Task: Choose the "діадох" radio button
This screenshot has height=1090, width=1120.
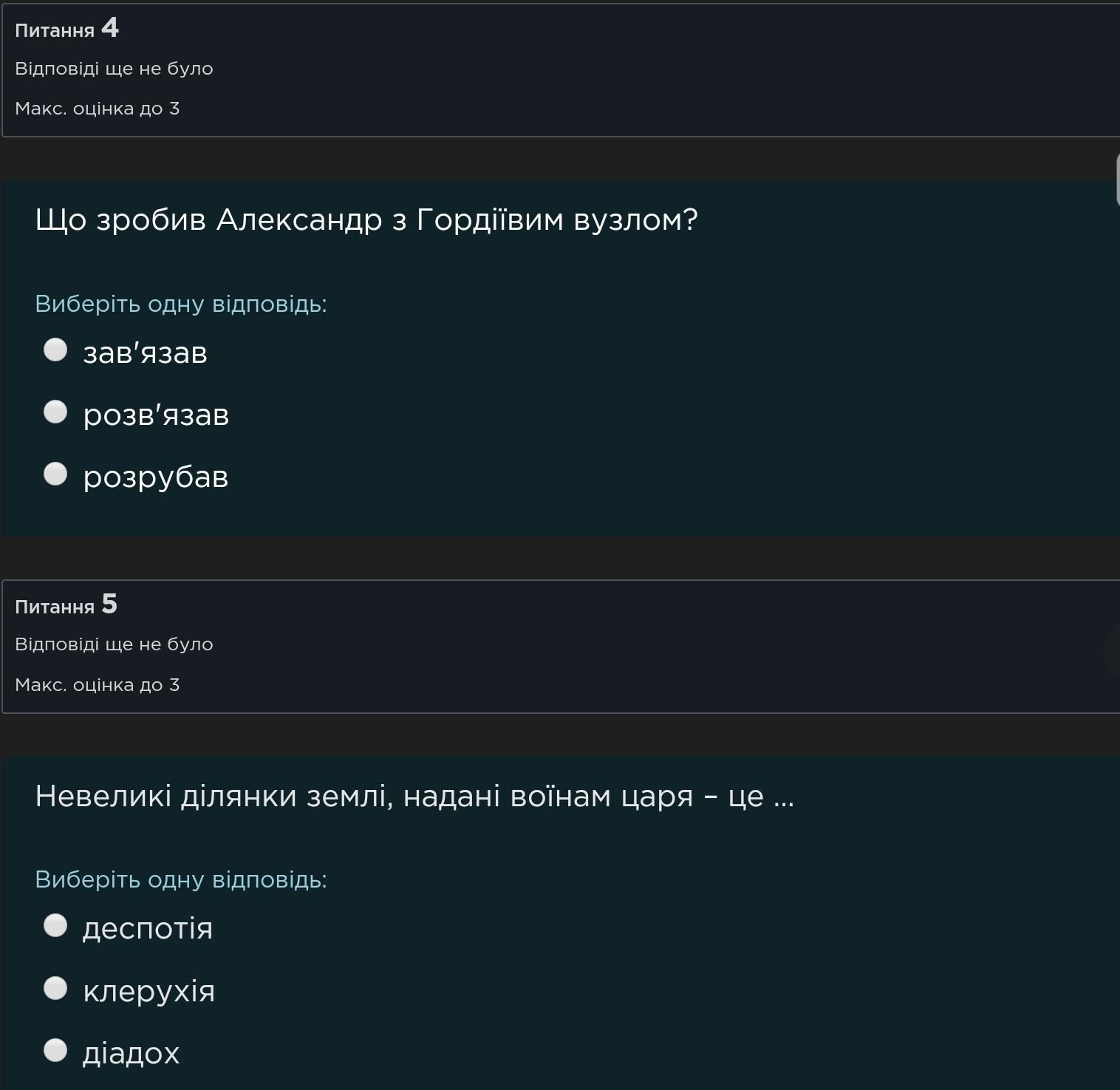Action: click(55, 1050)
